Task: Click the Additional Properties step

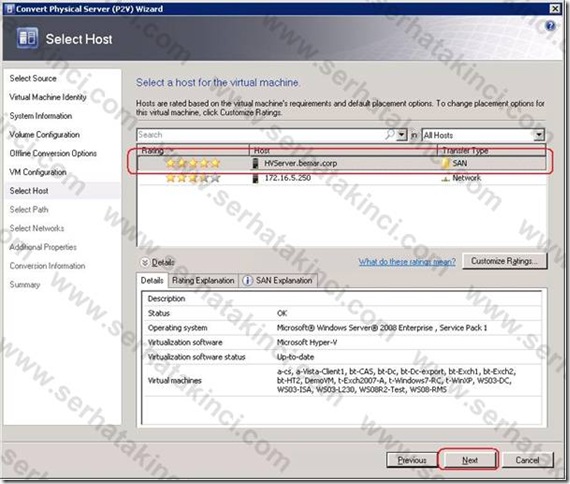Action: pyautogui.click(x=43, y=247)
